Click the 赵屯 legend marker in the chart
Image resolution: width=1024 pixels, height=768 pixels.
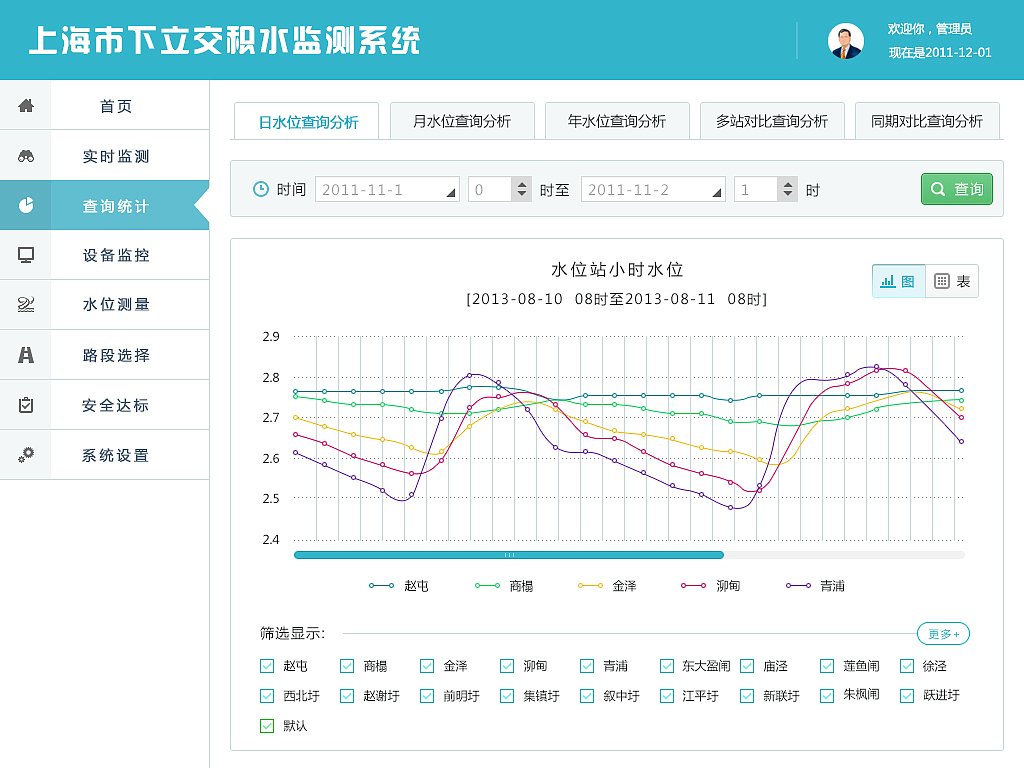(x=381, y=586)
